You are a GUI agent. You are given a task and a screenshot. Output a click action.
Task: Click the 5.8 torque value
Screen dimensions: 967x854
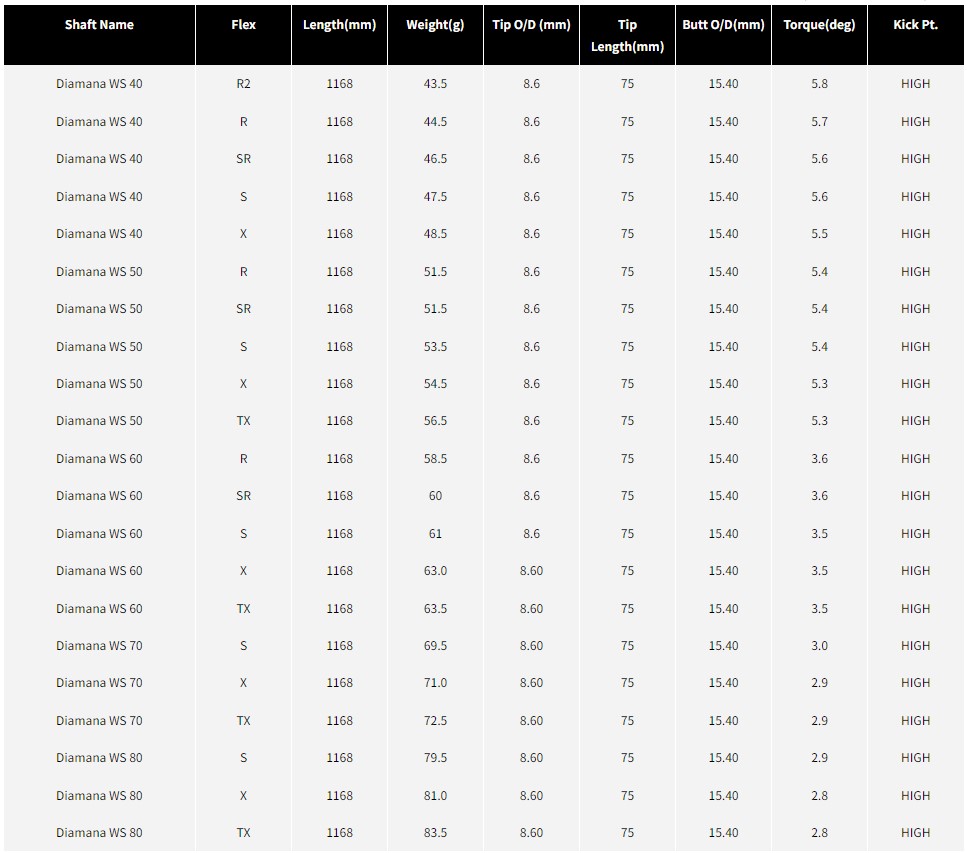coord(820,84)
